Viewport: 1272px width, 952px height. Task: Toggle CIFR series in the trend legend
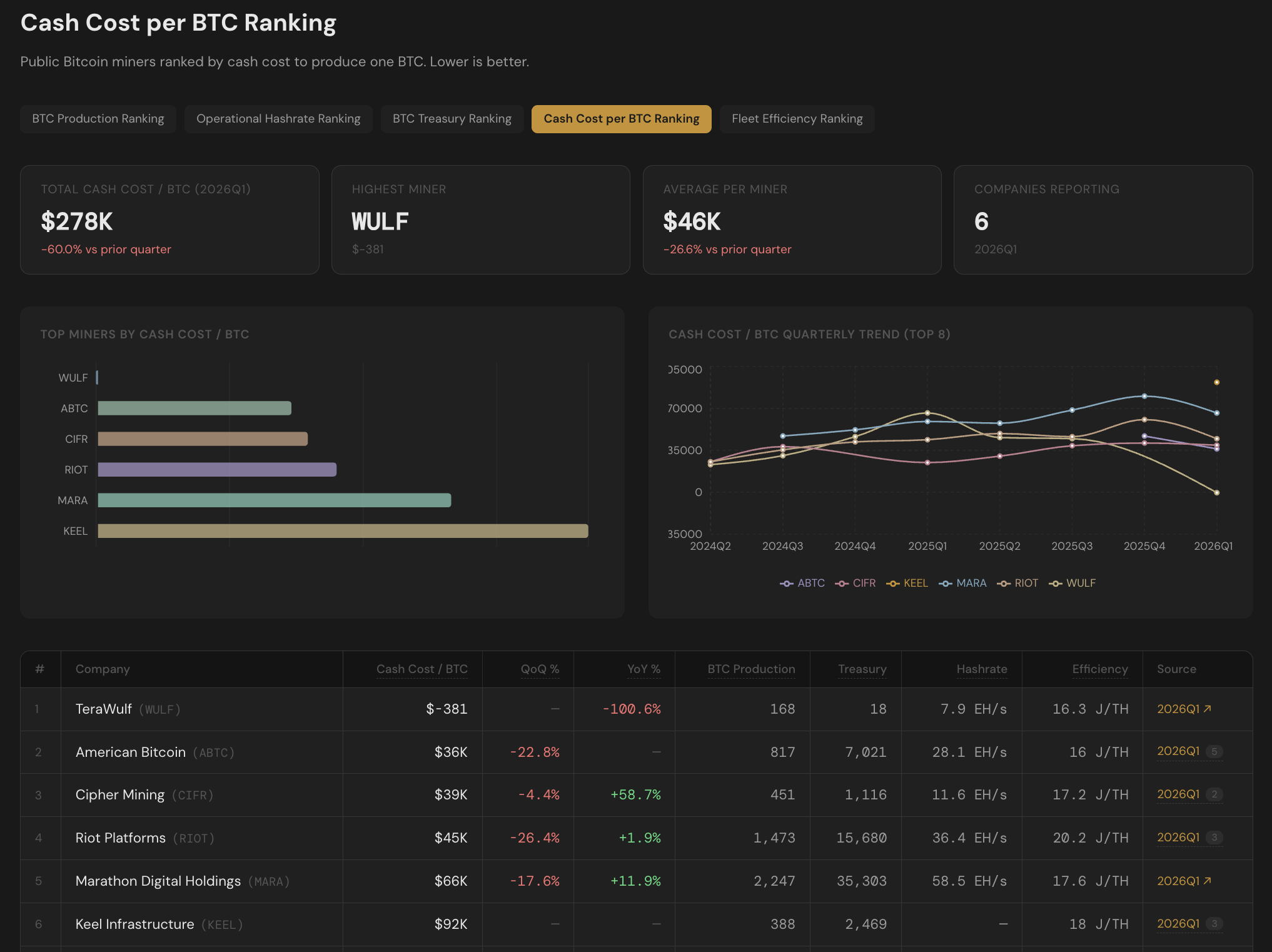click(x=855, y=583)
